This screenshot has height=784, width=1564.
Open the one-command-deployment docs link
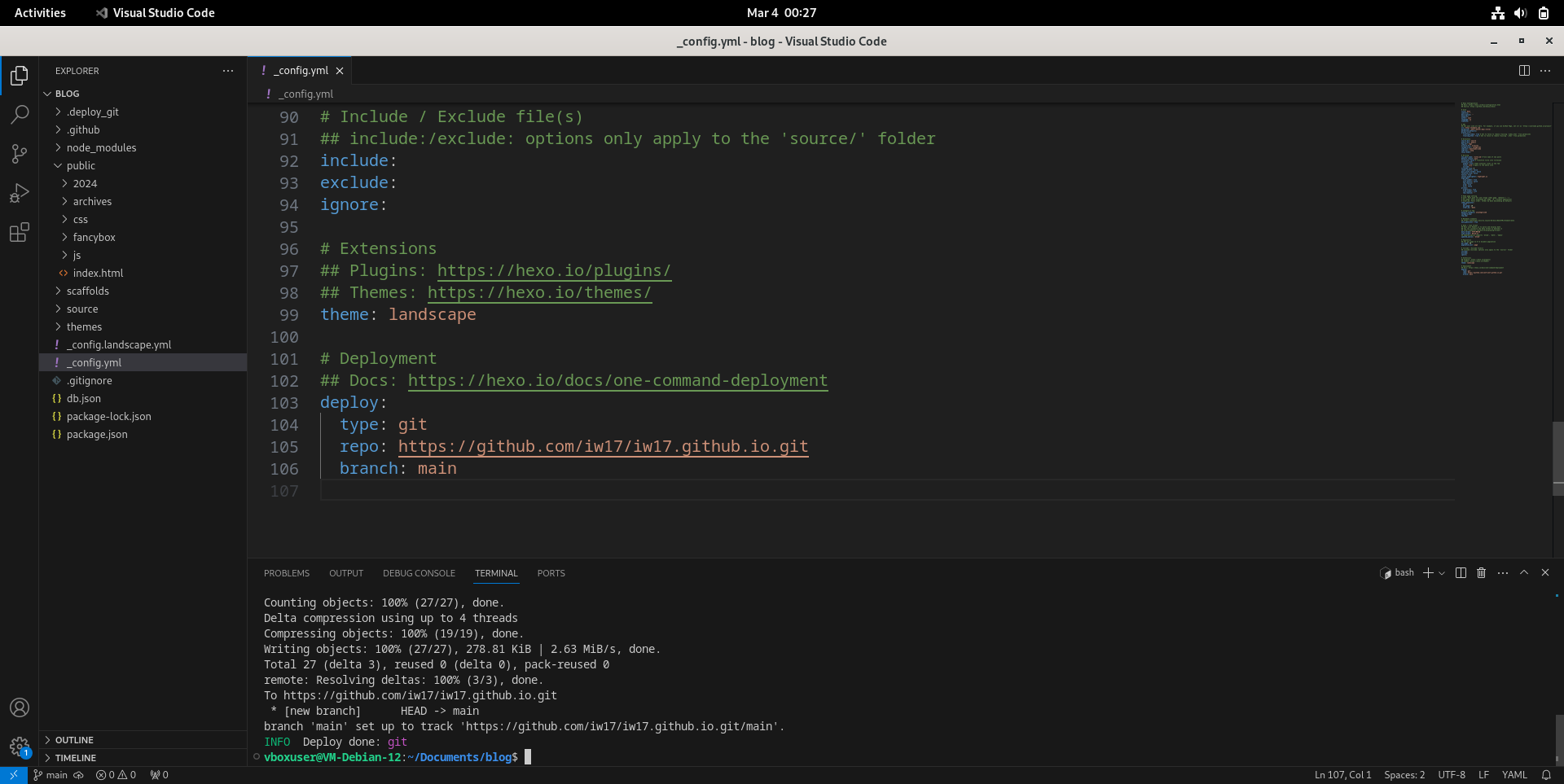617,381
